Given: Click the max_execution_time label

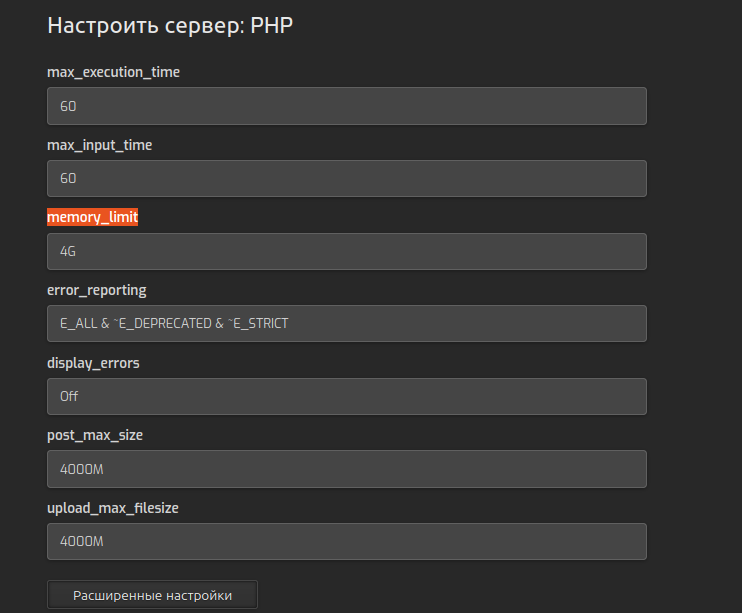Looking at the screenshot, I should [114, 72].
